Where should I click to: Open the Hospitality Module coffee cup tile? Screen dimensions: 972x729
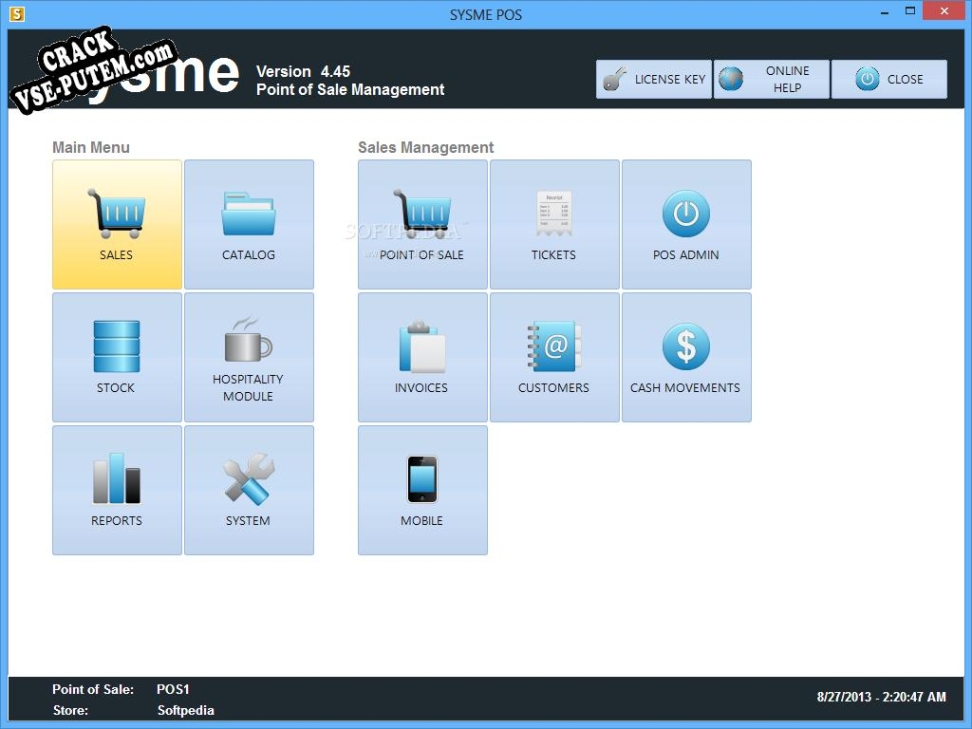coord(249,357)
